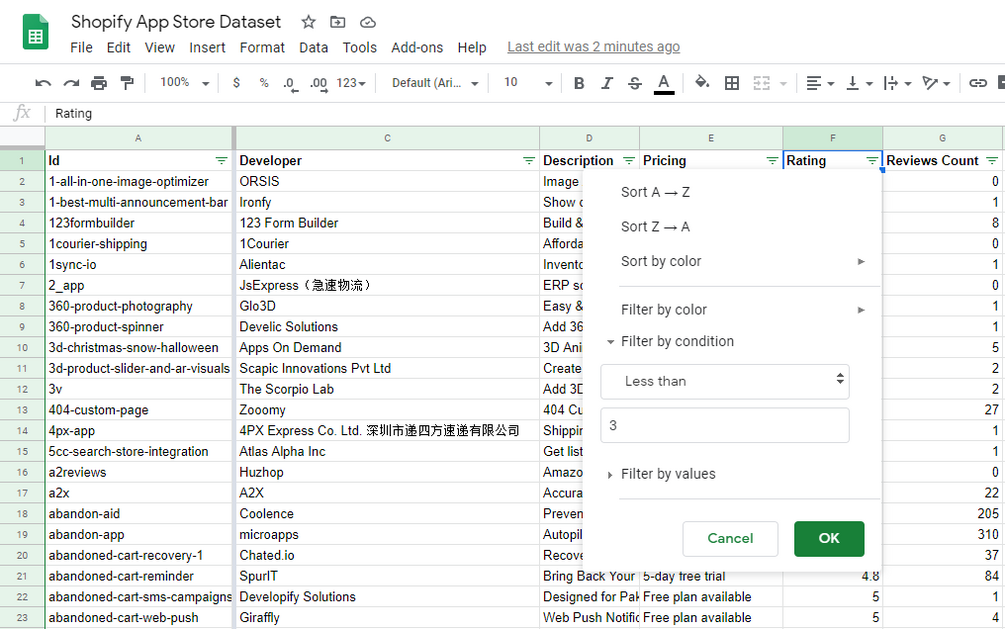Open the Id column filter icon
The image size is (1005, 629).
[x=221, y=161]
